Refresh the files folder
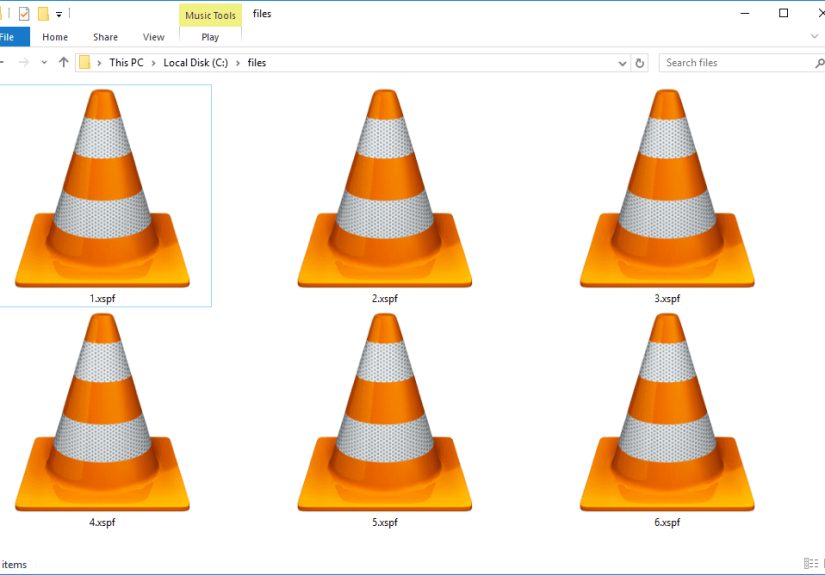825x575 pixels. click(639, 63)
